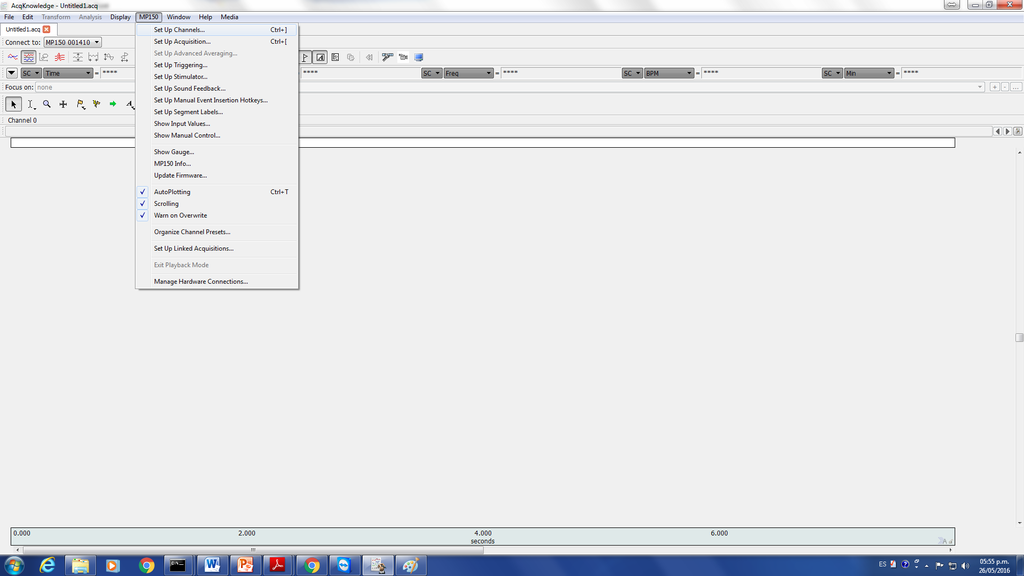
Task: Click the horizontal autoscale icon
Action: [93, 57]
